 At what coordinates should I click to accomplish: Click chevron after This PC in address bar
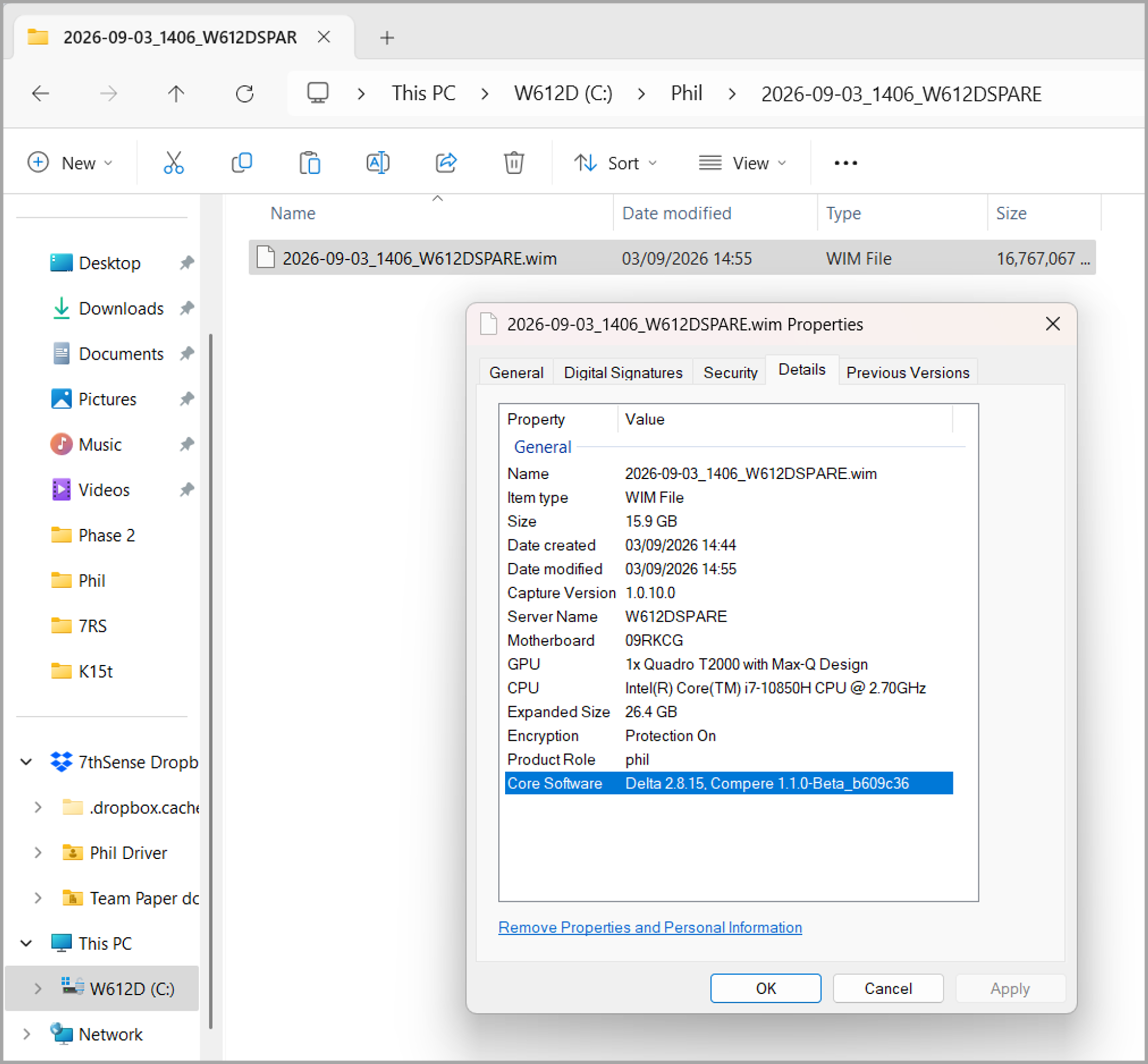[485, 93]
